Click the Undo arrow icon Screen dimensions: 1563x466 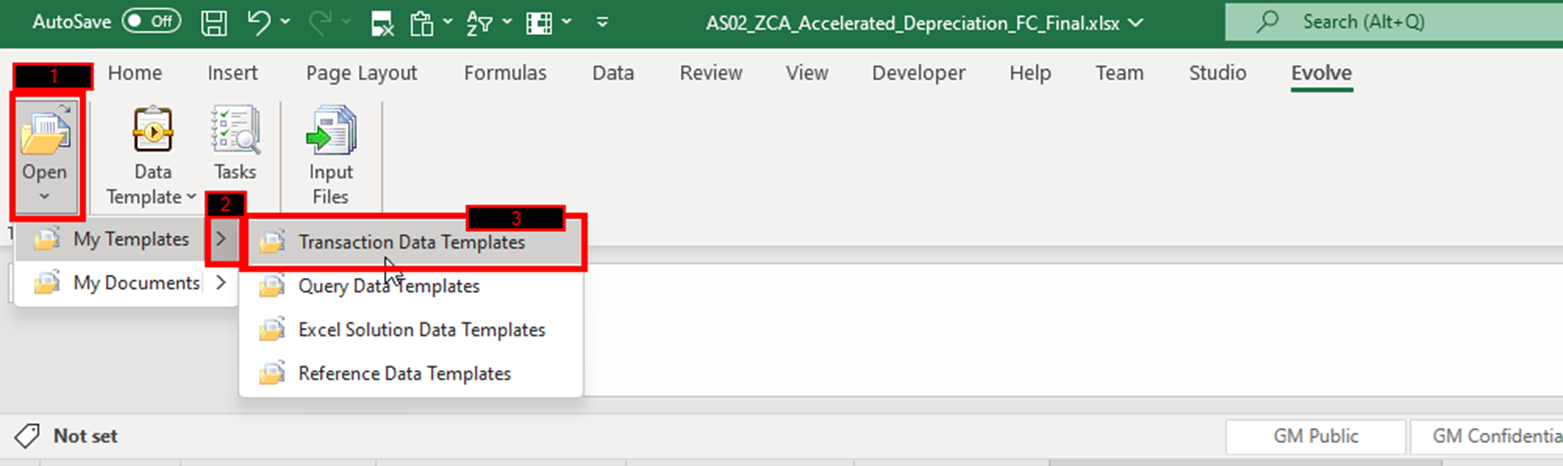click(x=258, y=21)
